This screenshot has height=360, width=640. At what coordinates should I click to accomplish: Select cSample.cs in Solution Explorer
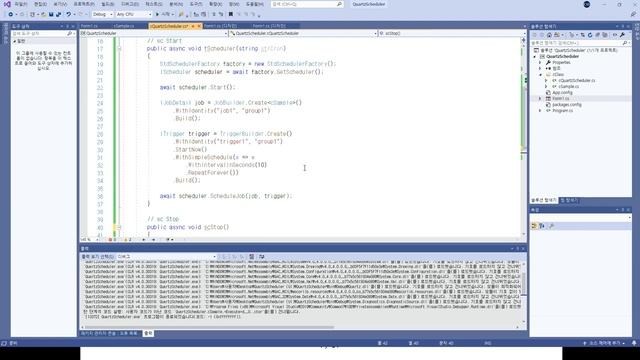click(569, 87)
